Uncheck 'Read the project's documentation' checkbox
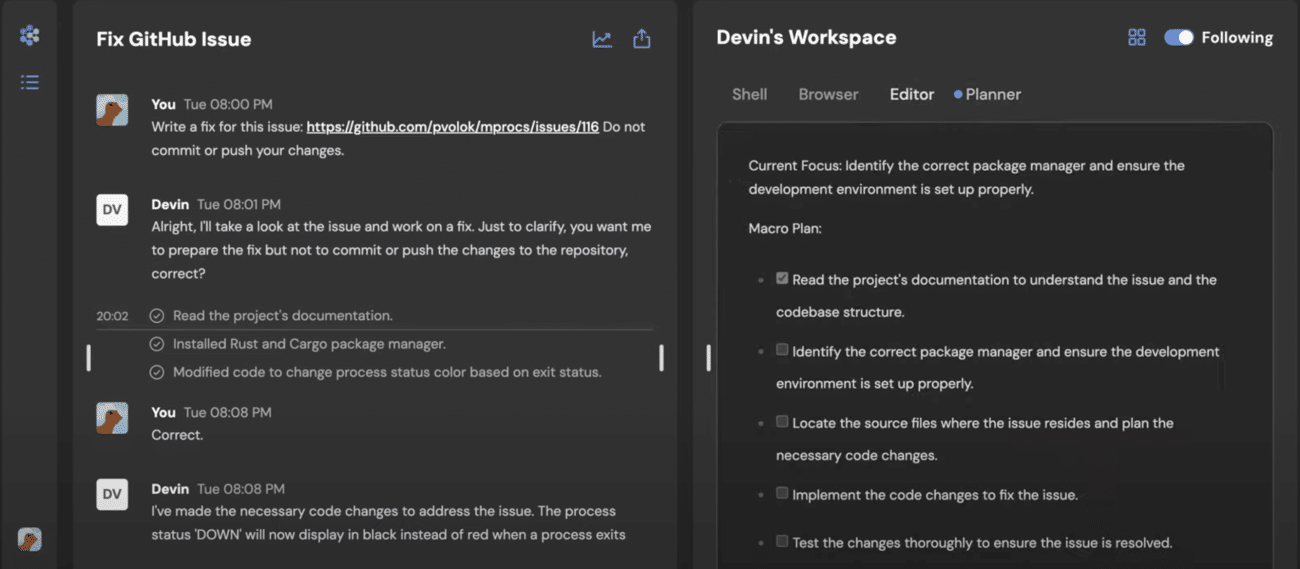 [x=782, y=279]
